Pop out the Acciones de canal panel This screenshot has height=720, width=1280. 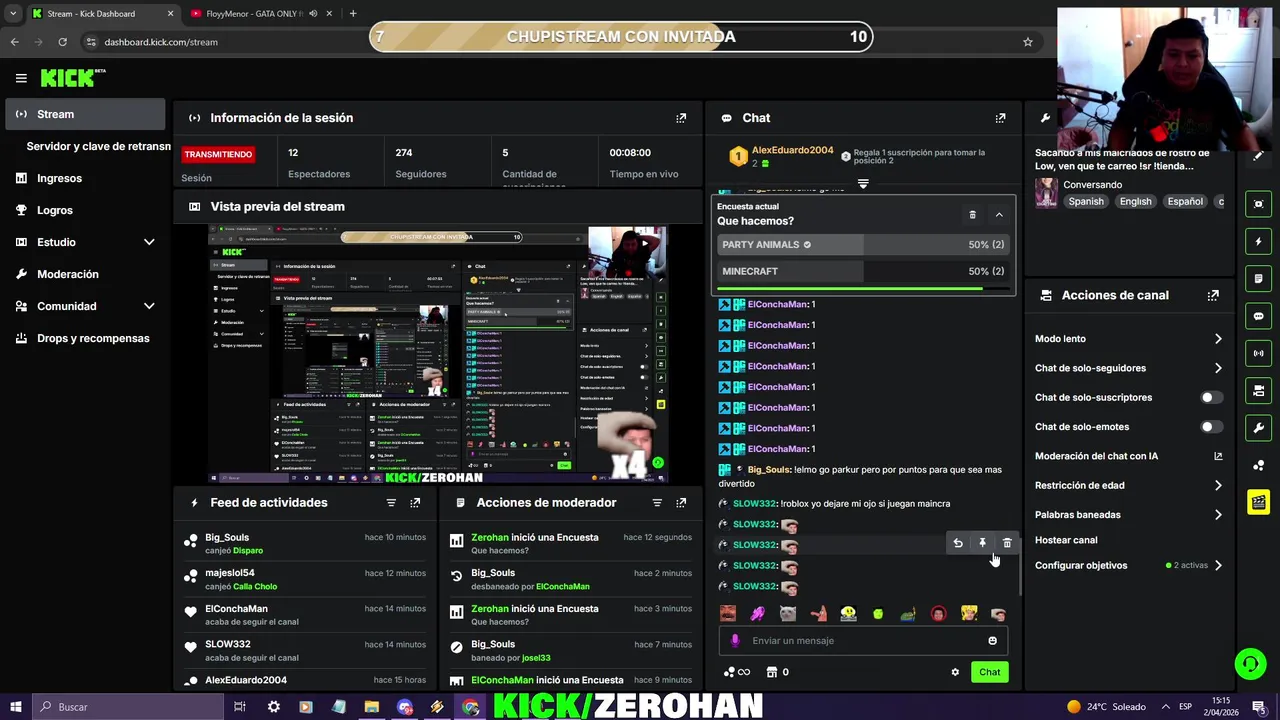(x=1213, y=296)
